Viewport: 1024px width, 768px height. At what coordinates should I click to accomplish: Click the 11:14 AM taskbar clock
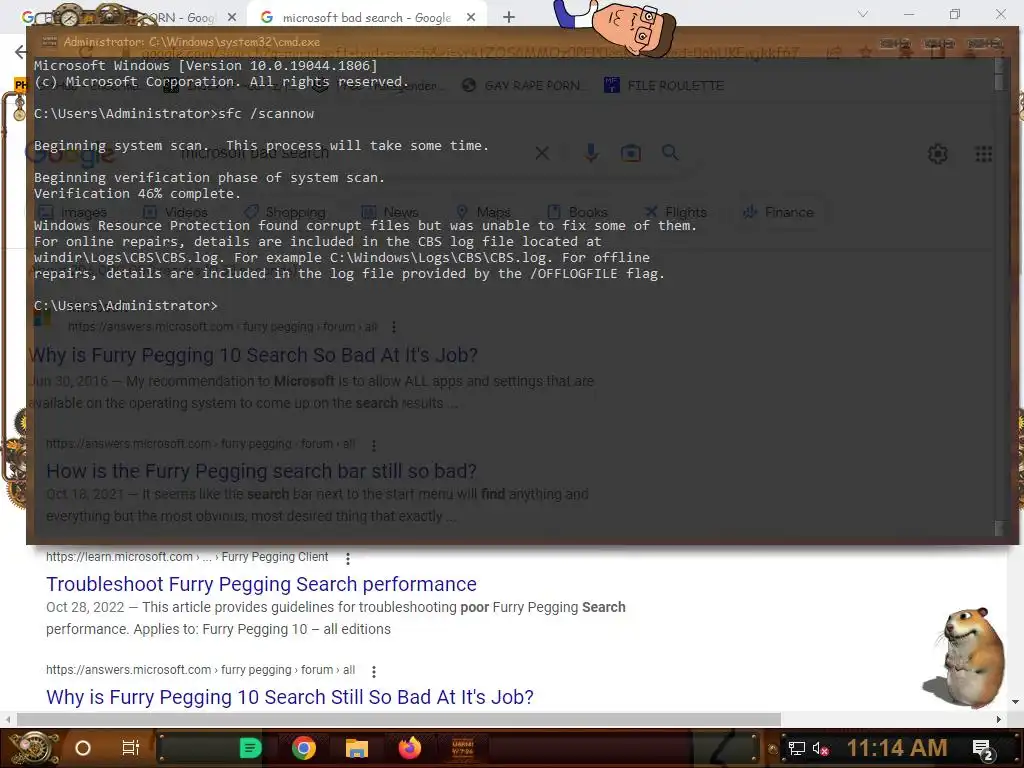tap(897, 748)
